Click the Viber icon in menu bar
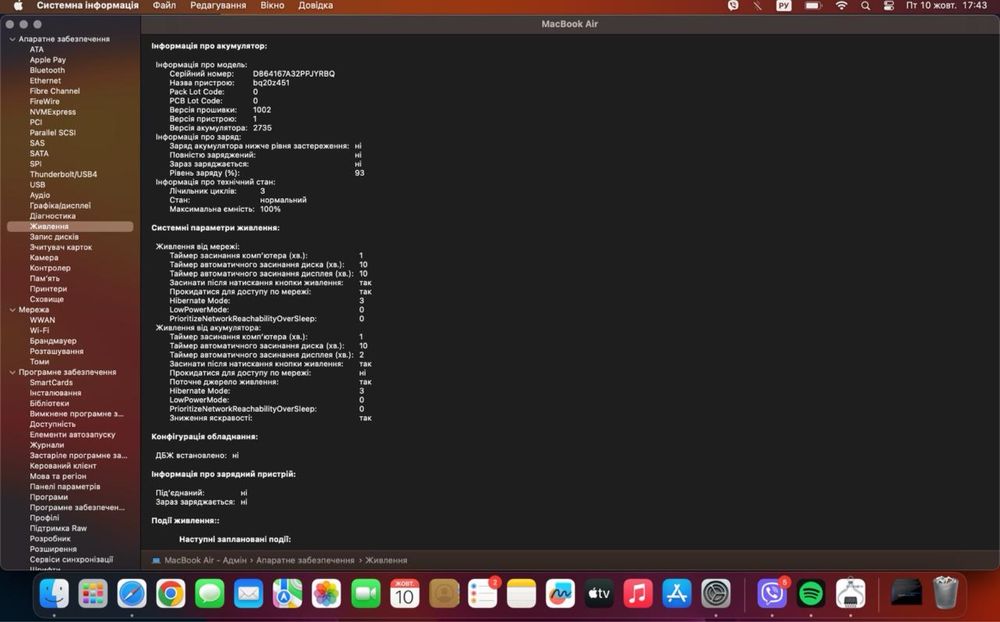 point(733,6)
